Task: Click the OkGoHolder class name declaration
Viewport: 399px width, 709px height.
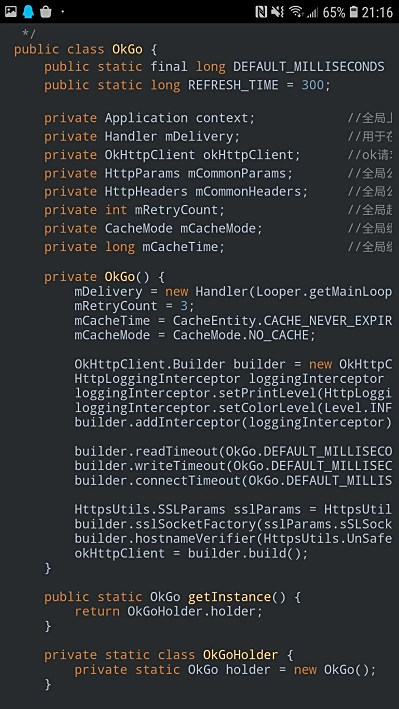Action: [241, 655]
